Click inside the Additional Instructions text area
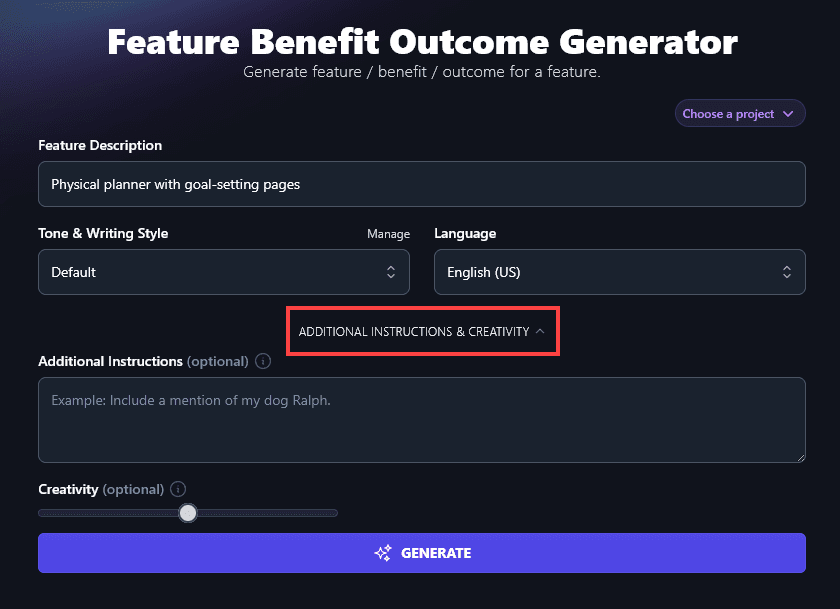840x609 pixels. coord(422,418)
